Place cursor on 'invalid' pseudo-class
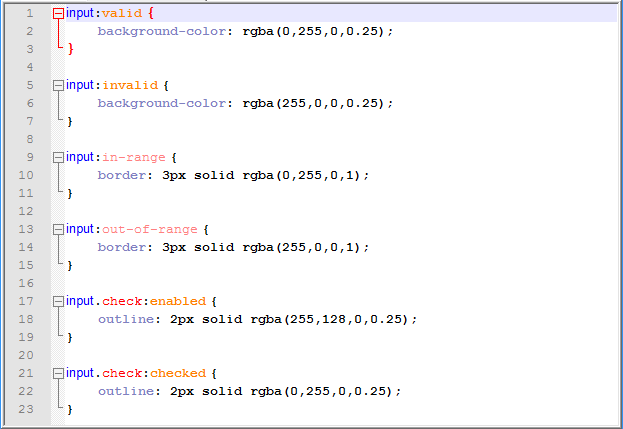This screenshot has height=429, width=623. pyautogui.click(x=130, y=85)
